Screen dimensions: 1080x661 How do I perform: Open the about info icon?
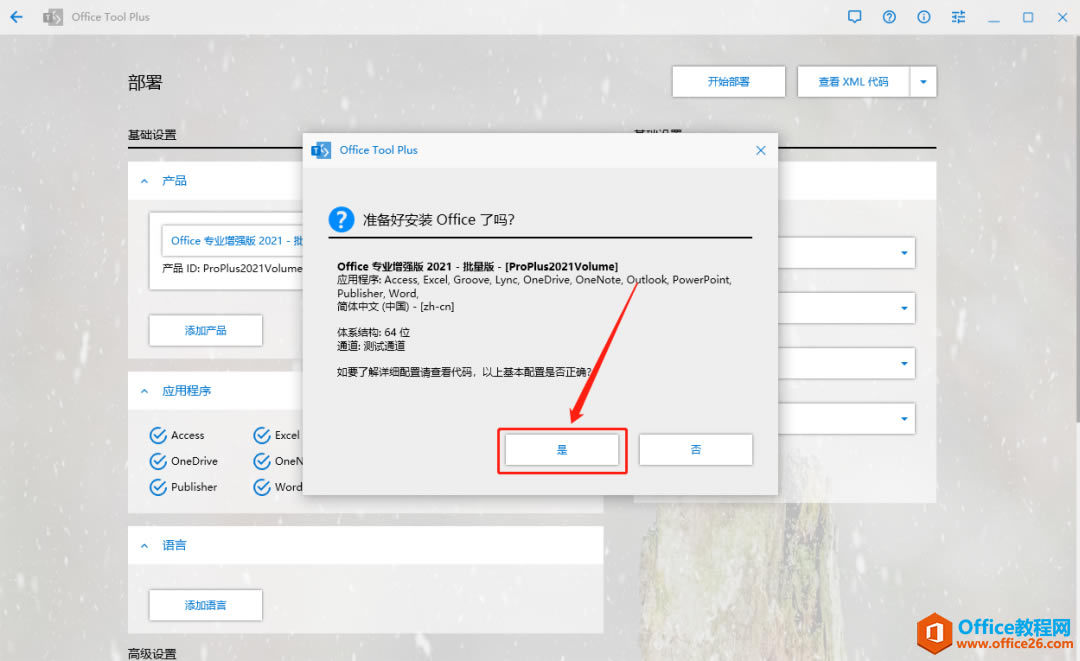(x=924, y=17)
